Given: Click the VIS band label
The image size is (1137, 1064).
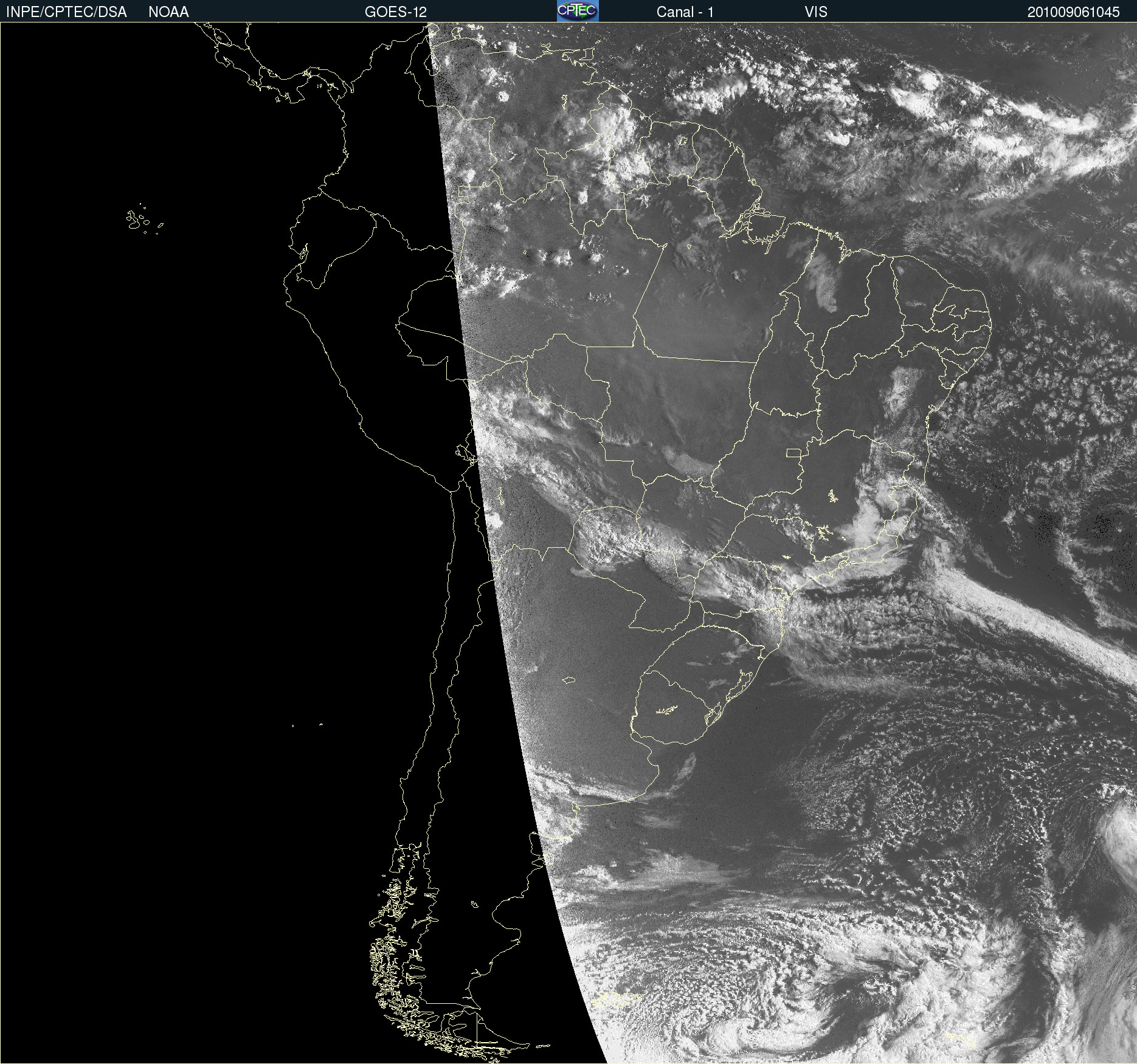Looking at the screenshot, I should [x=816, y=12].
